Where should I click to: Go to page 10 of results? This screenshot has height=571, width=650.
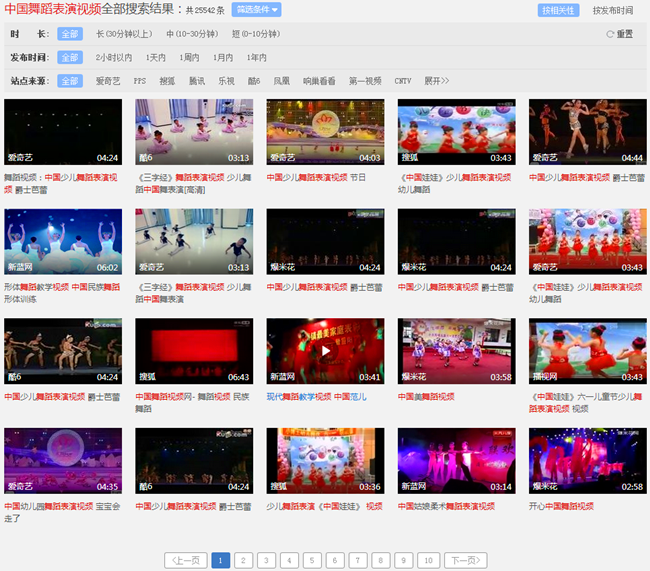click(x=427, y=560)
